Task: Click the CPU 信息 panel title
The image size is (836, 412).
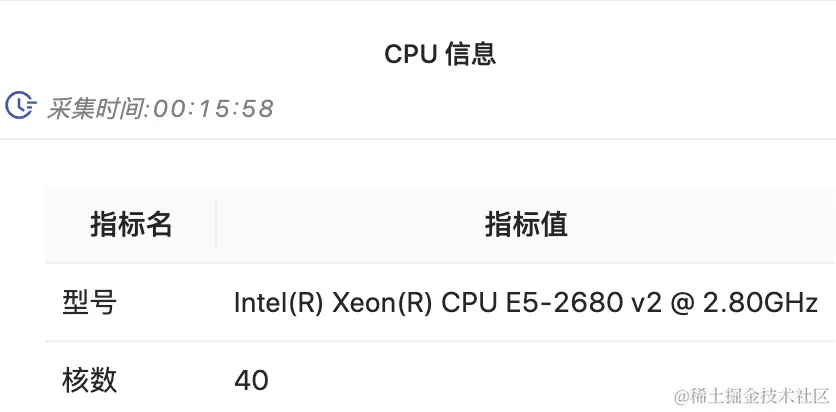Action: pos(440,54)
